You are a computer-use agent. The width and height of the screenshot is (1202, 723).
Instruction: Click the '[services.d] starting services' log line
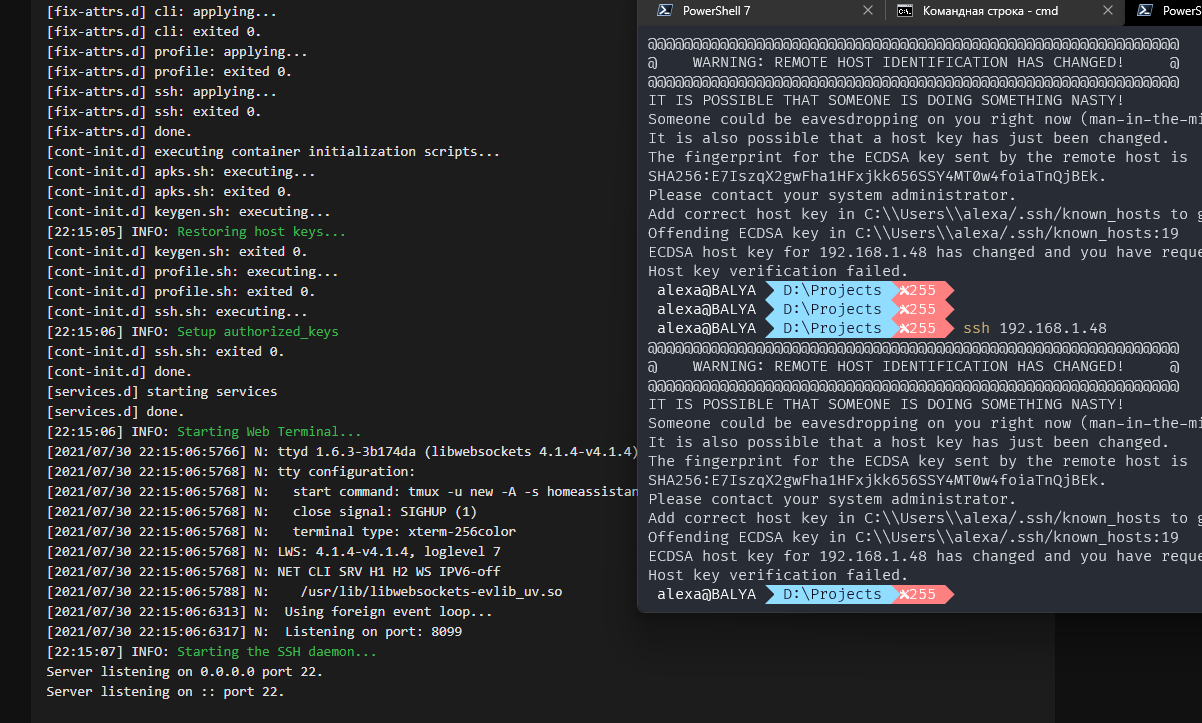pyautogui.click(x=161, y=392)
